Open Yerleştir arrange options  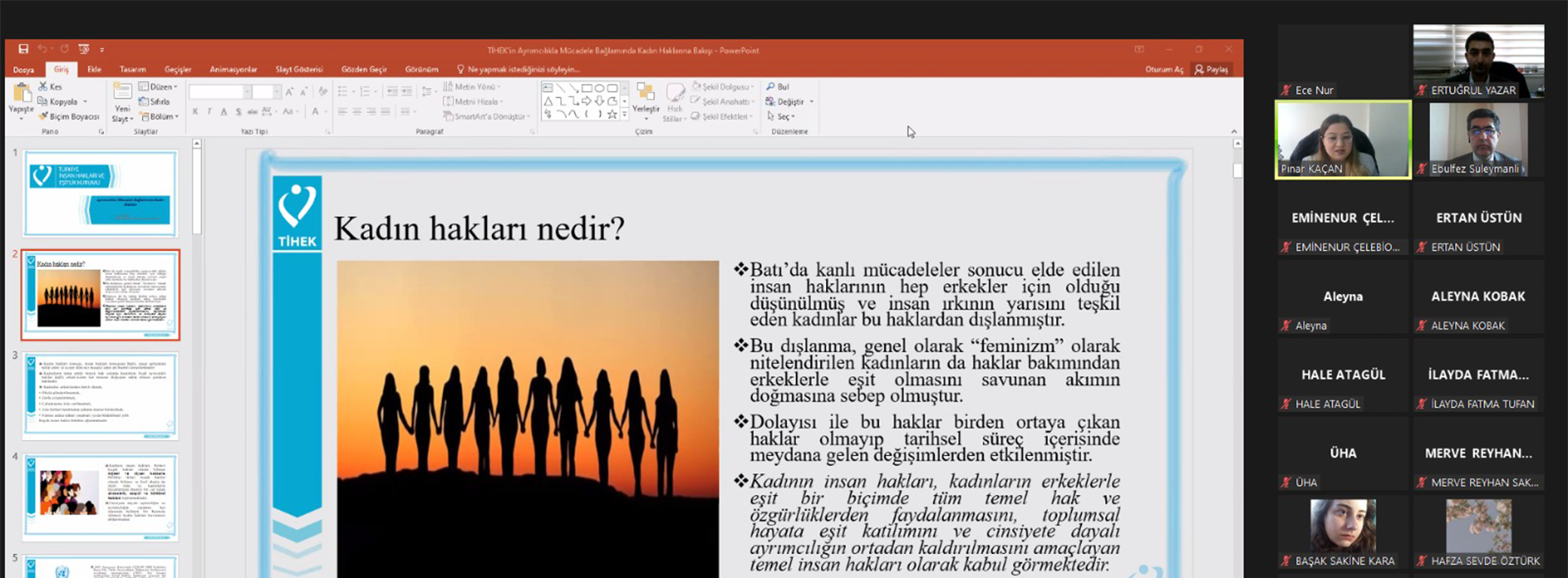click(645, 100)
